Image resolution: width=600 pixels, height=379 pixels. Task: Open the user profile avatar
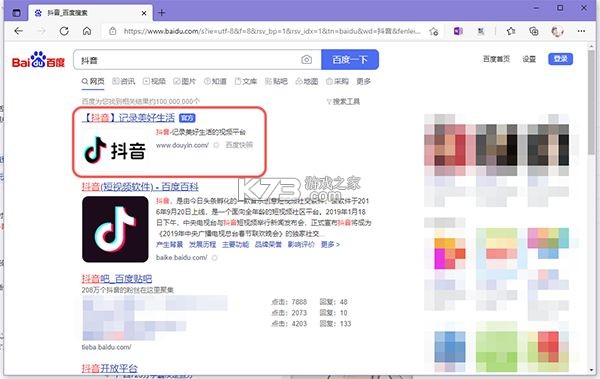click(x=557, y=31)
